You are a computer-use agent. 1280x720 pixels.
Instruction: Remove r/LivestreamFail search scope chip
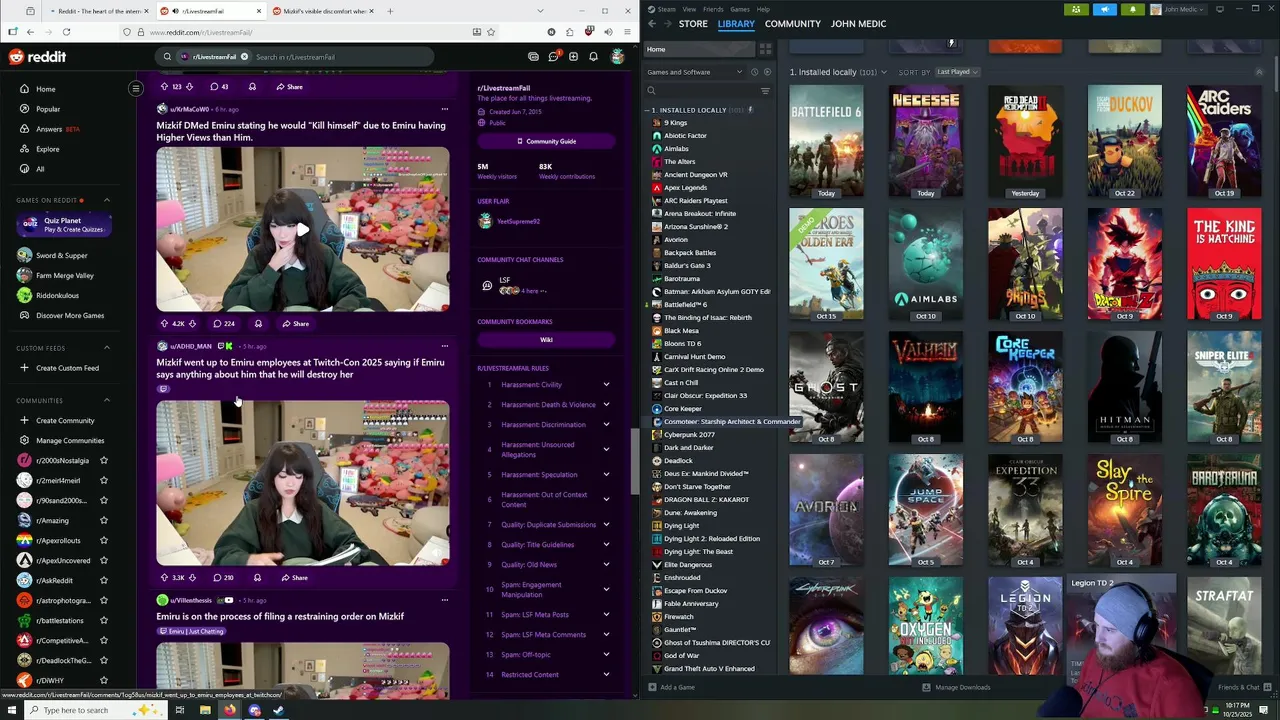tap(244, 57)
